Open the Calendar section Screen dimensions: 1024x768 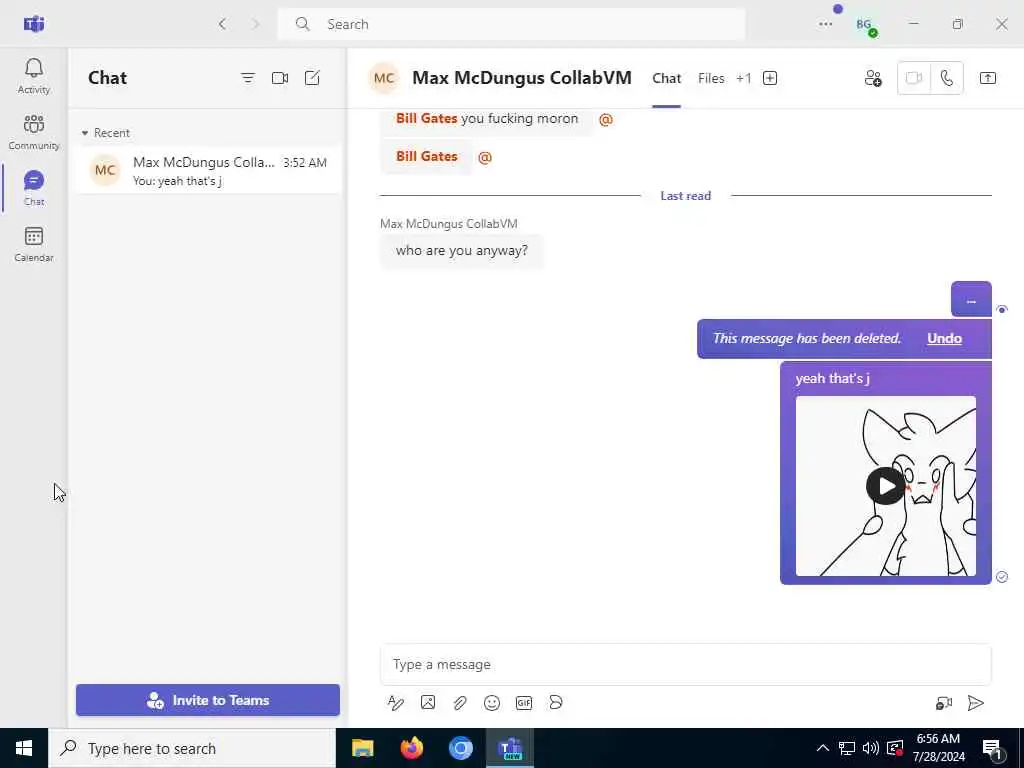click(33, 244)
